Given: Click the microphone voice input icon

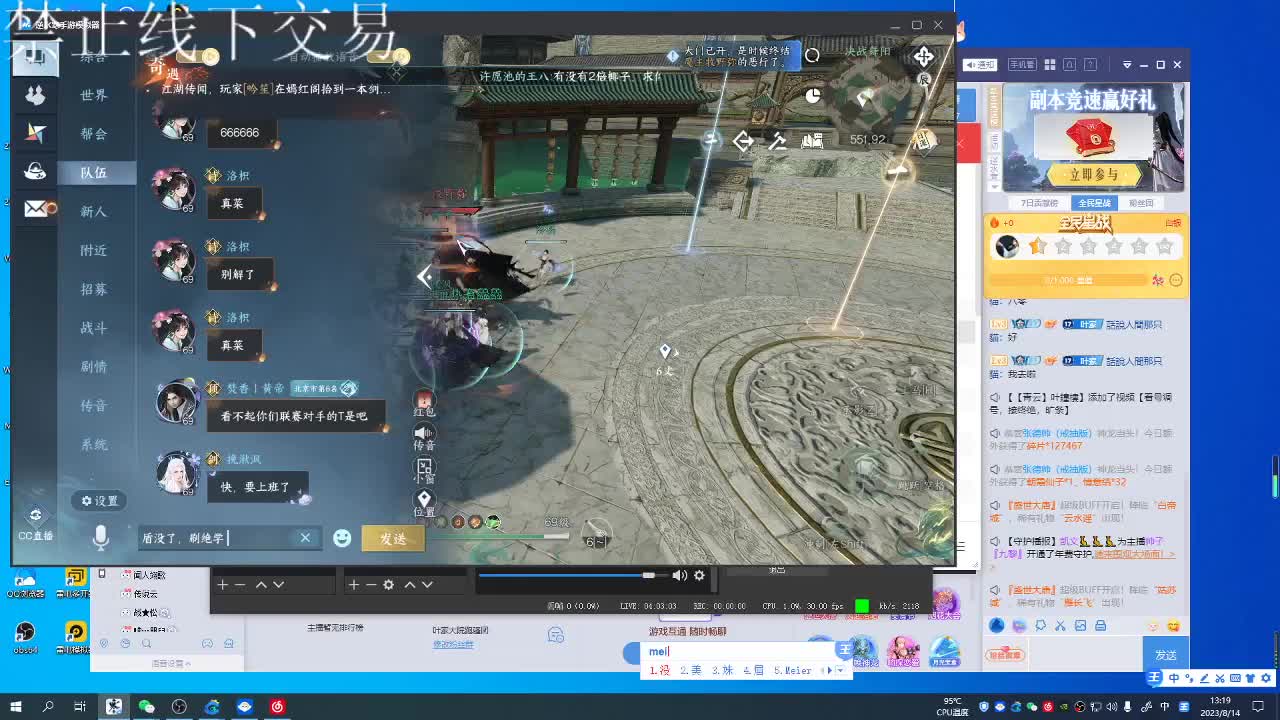Looking at the screenshot, I should tap(100, 538).
